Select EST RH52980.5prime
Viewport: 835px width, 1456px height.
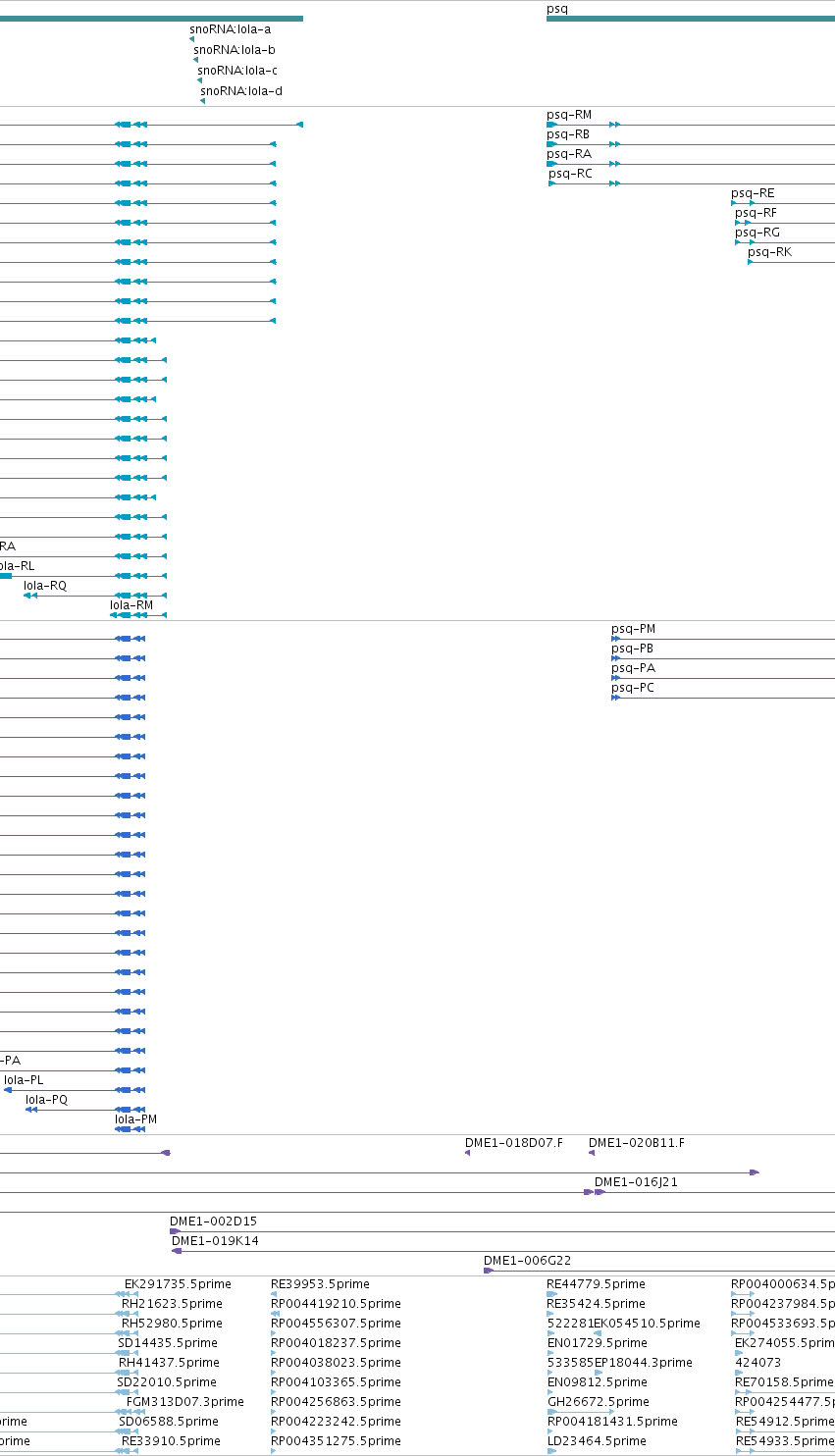click(x=172, y=1324)
